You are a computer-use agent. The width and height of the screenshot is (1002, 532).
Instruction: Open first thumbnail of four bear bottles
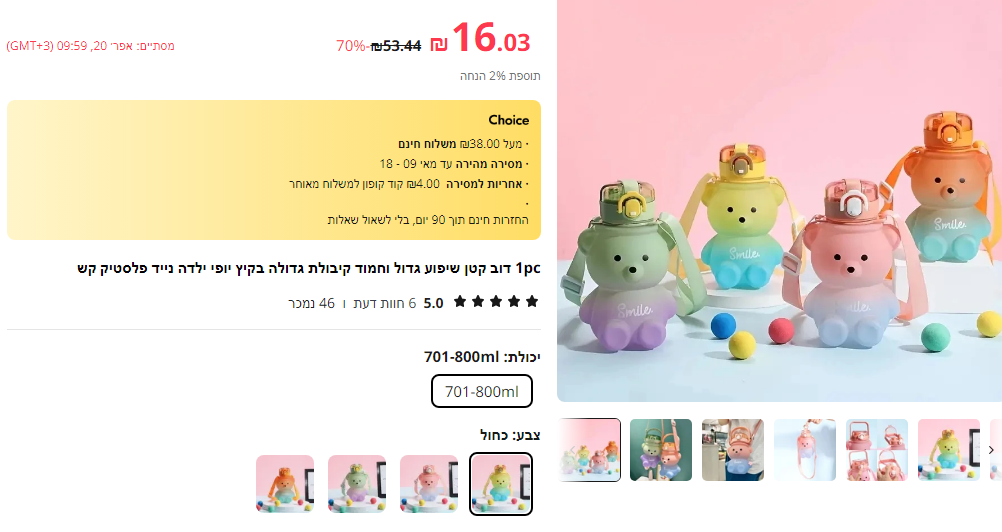coord(589,450)
